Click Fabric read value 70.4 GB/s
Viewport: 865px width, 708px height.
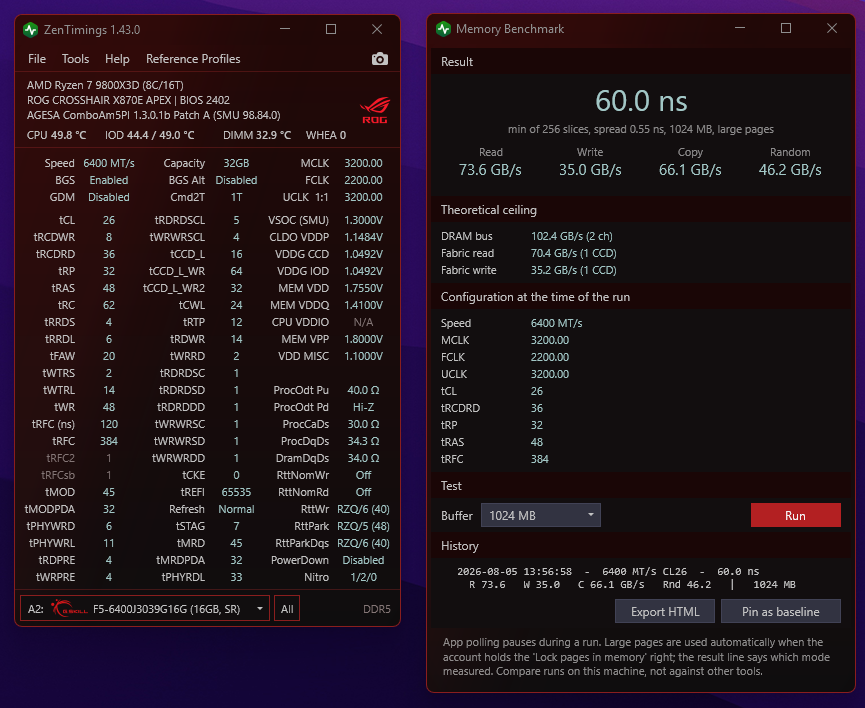[x=573, y=253]
